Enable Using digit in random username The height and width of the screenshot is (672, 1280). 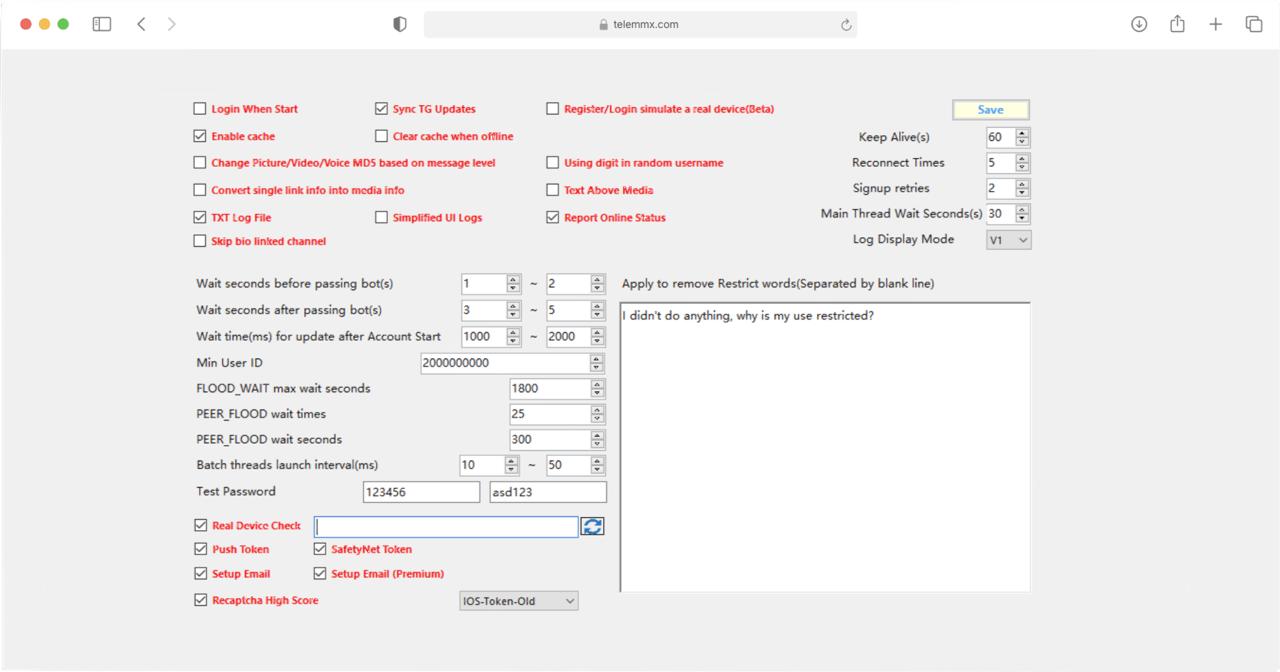(553, 163)
